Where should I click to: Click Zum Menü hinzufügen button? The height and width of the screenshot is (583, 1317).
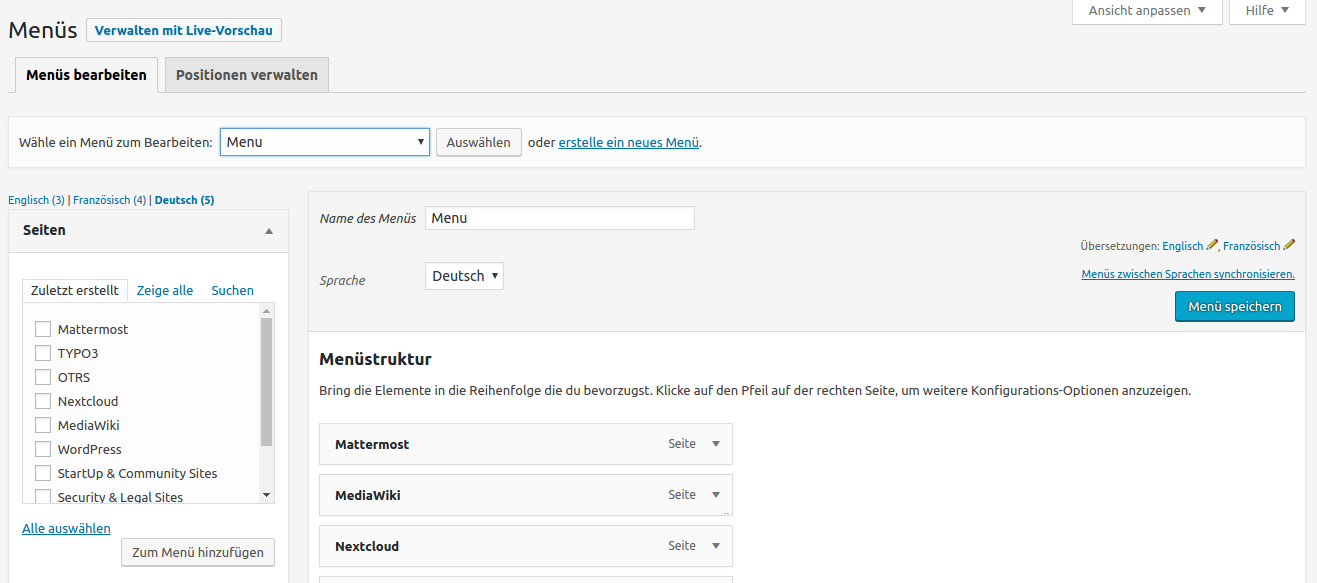[198, 552]
